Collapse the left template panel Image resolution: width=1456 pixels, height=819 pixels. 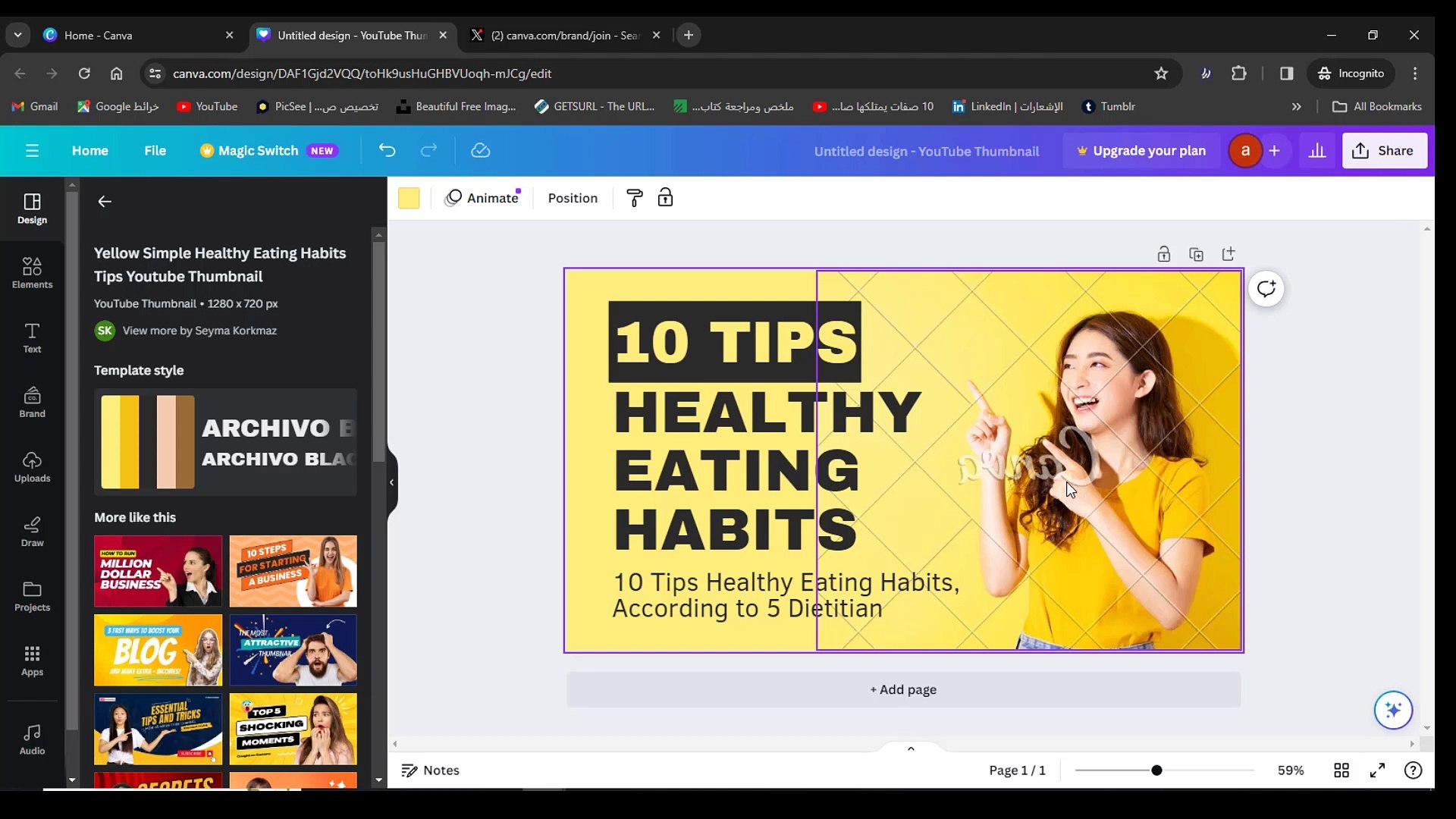coord(392,482)
